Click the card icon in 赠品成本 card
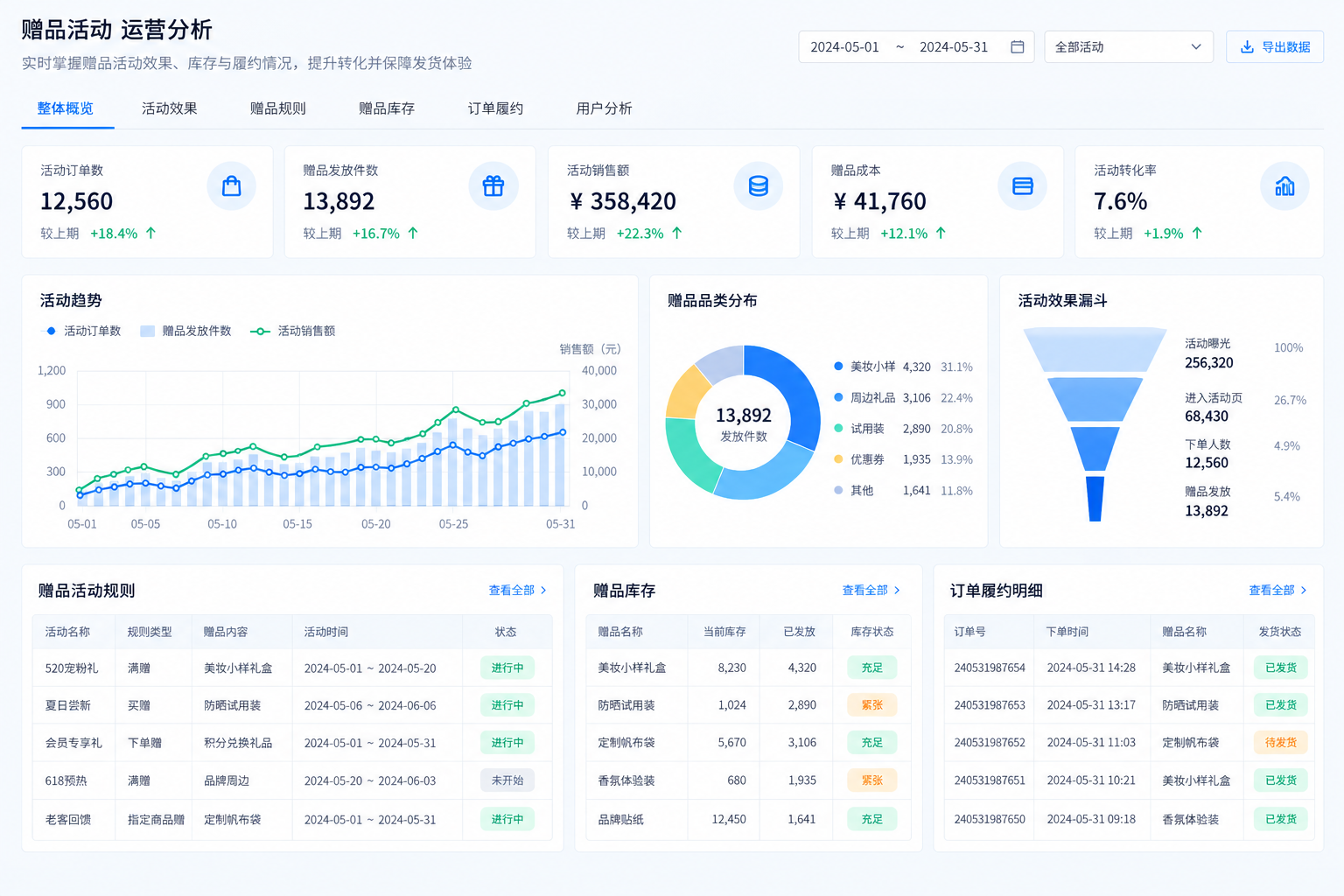 [1022, 186]
